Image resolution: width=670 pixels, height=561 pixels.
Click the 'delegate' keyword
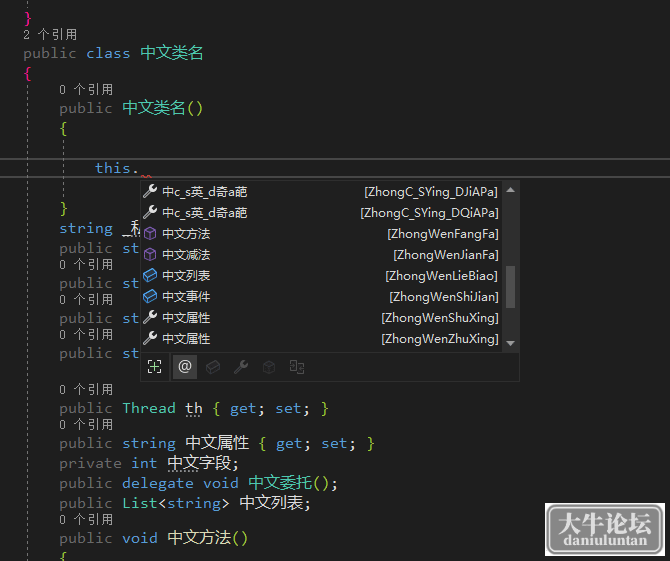[158, 483]
